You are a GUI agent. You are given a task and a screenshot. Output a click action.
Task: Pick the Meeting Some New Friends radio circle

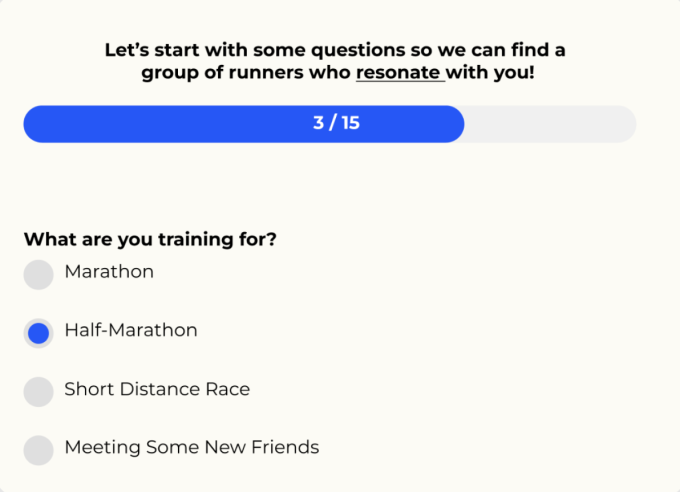click(38, 450)
